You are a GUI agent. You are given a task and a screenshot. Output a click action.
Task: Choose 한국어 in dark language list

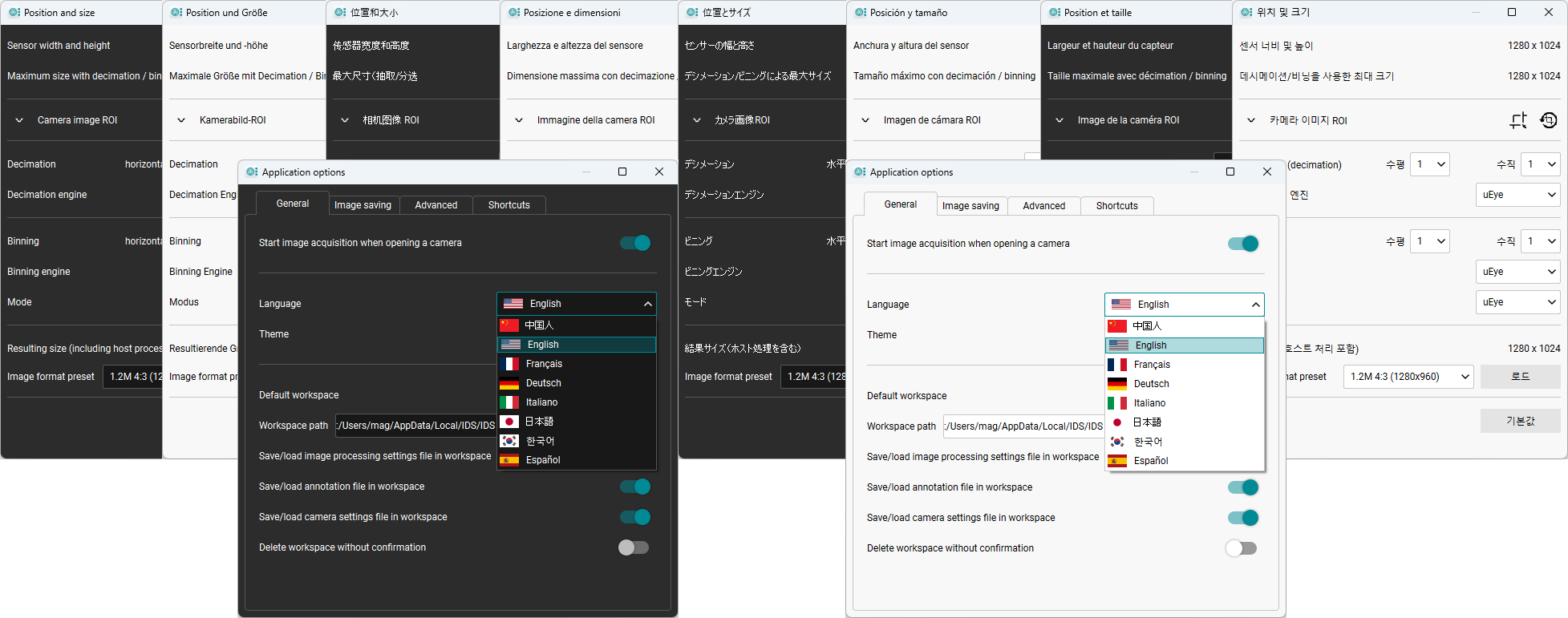[x=577, y=441]
